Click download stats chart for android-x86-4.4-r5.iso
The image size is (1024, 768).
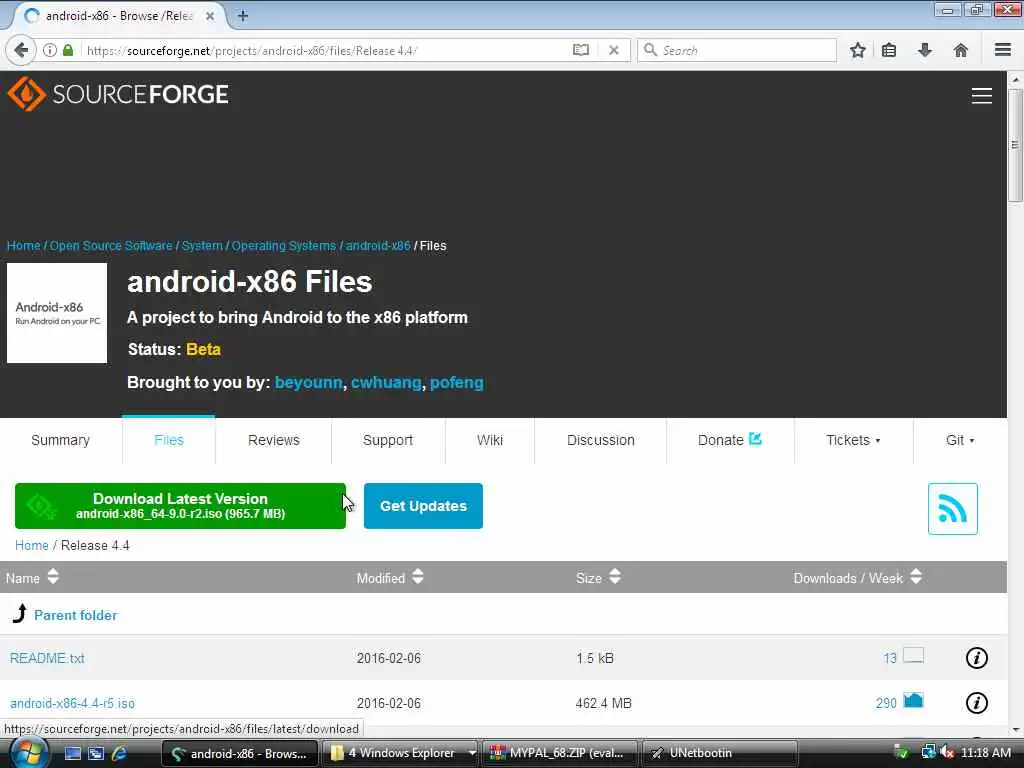(x=913, y=701)
